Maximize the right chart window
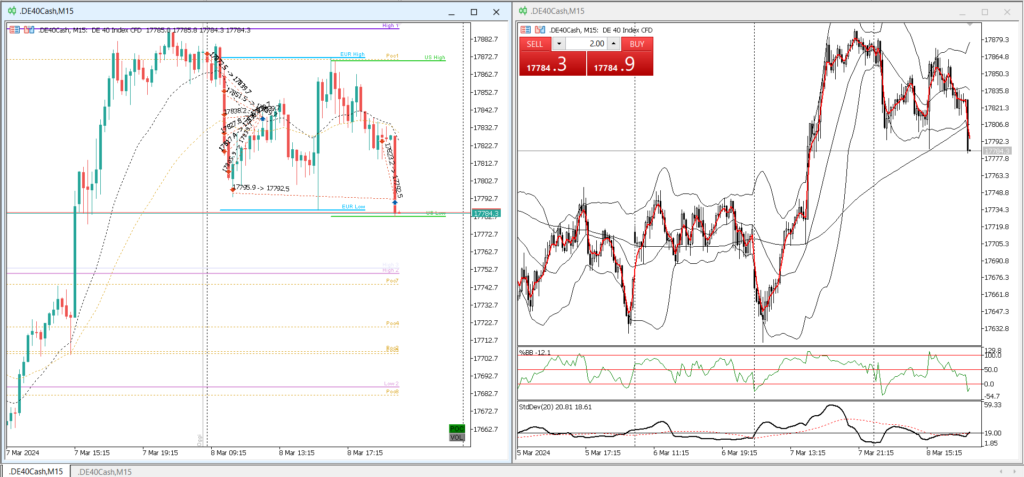Viewport: 1024px width, 477px height. pyautogui.click(x=985, y=12)
